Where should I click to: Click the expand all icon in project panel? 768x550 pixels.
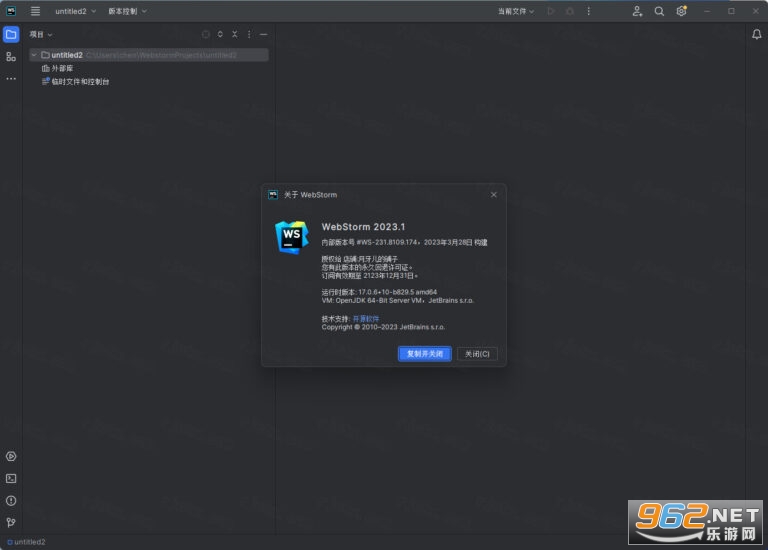(x=220, y=34)
